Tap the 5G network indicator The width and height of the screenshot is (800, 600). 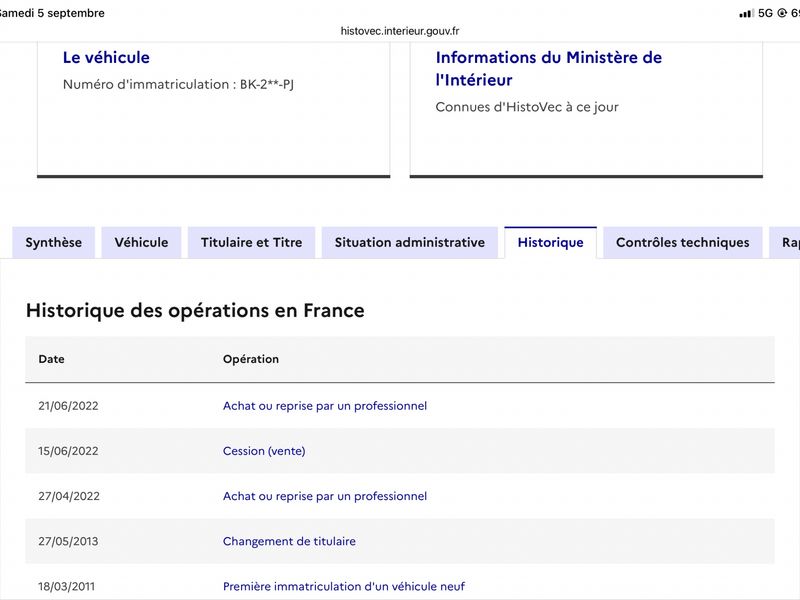click(x=765, y=13)
